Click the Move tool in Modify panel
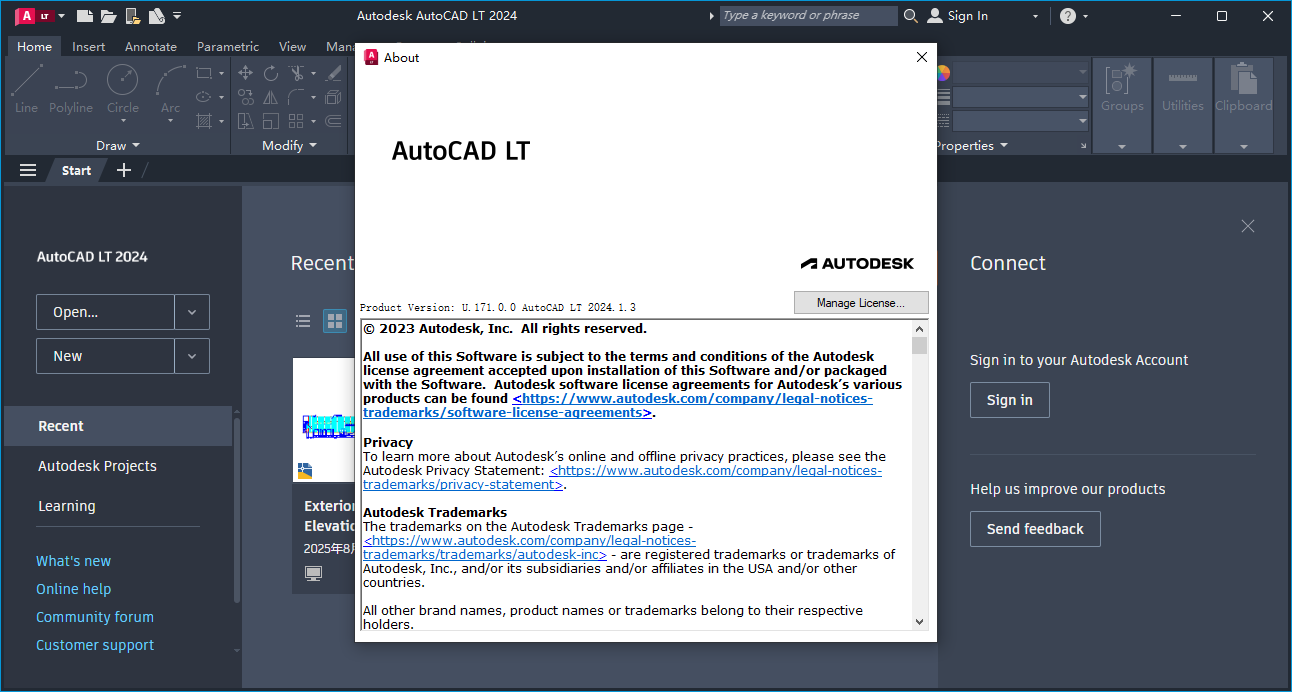Screen dimensions: 1292x692 [245, 72]
